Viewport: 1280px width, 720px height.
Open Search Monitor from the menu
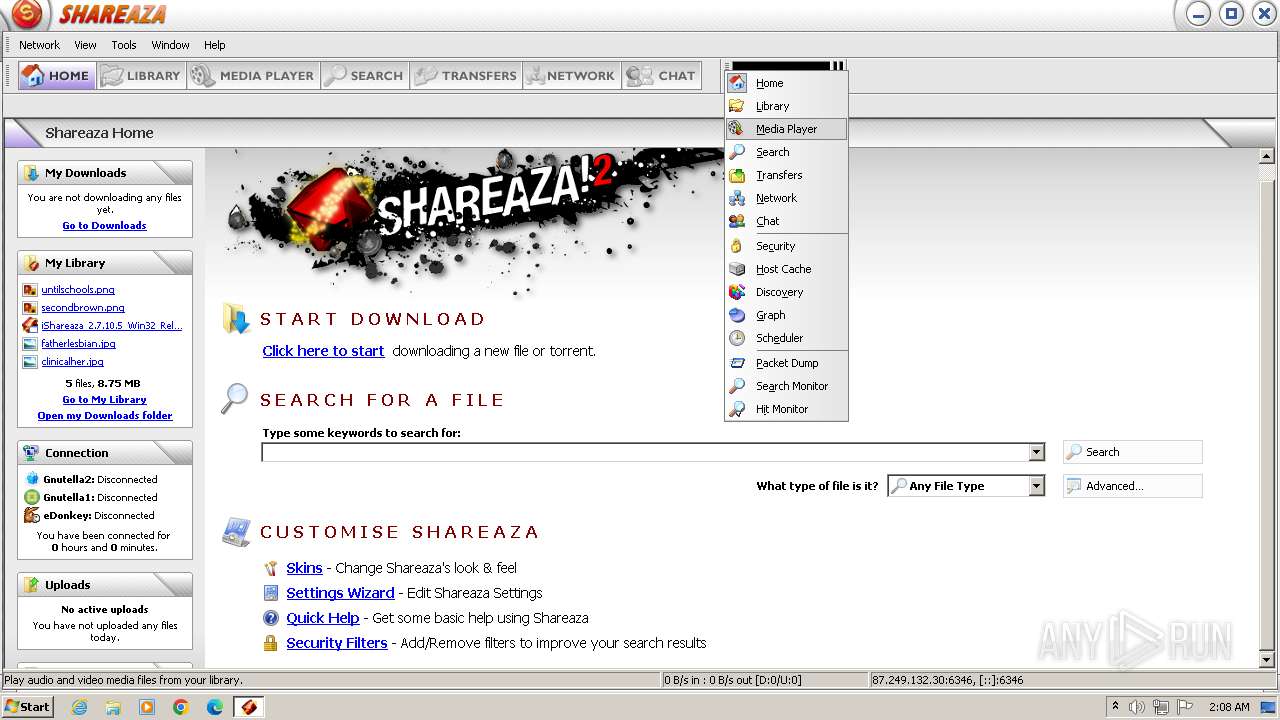point(786,386)
